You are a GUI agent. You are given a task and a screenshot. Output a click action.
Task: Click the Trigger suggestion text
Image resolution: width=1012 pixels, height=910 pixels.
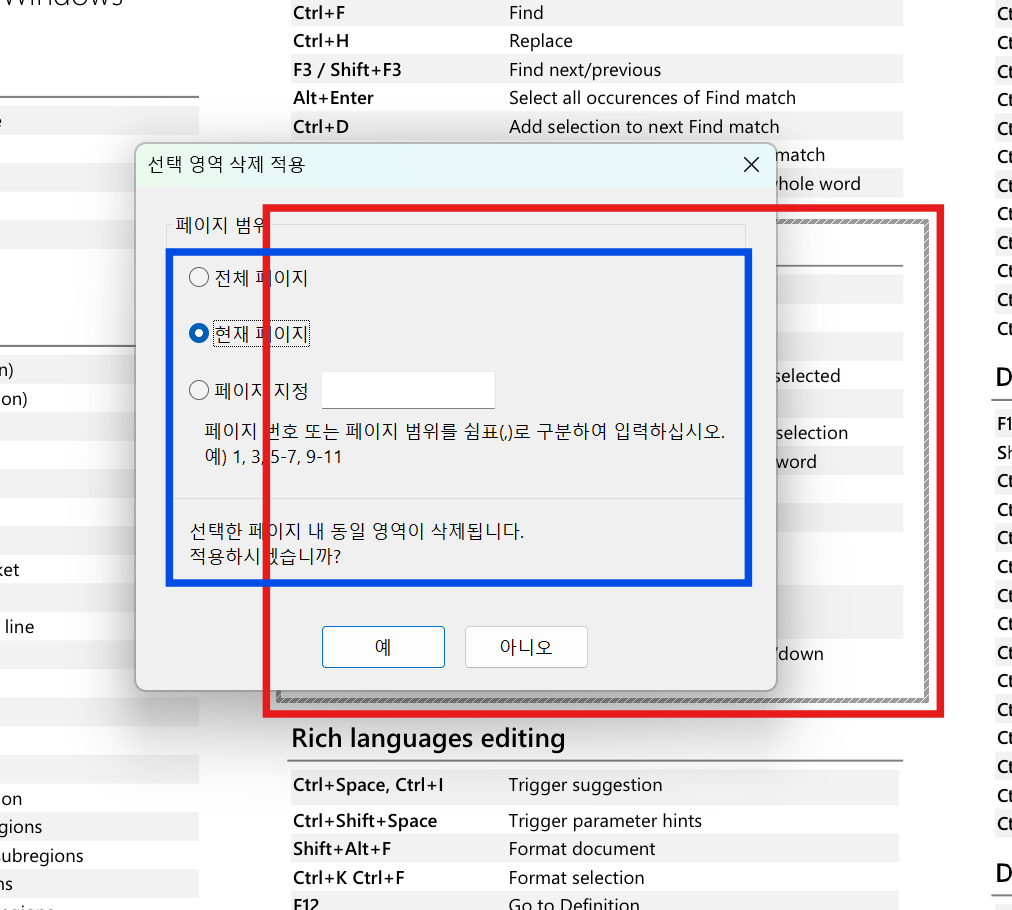click(585, 785)
